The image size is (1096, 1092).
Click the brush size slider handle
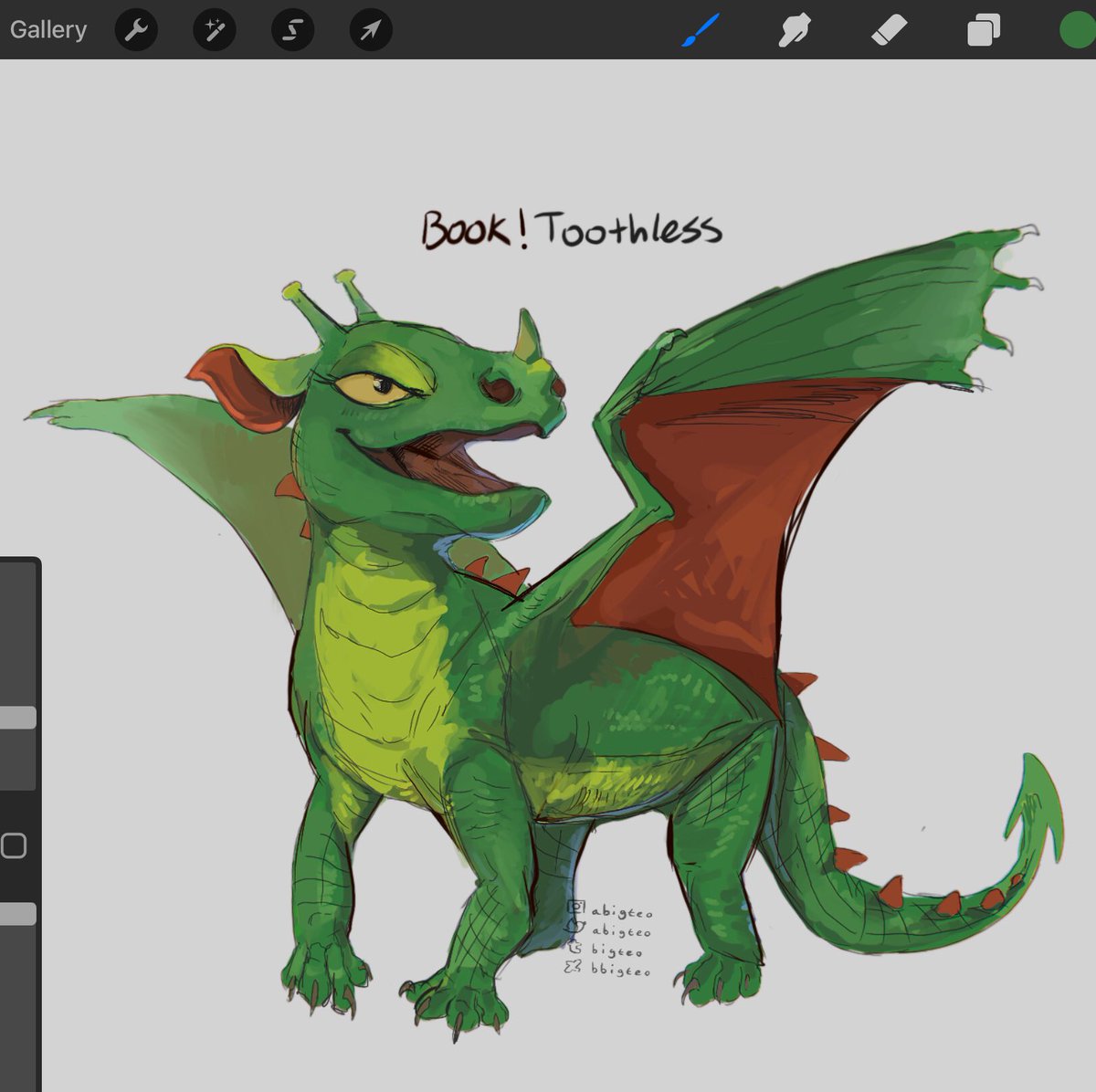coord(17,718)
